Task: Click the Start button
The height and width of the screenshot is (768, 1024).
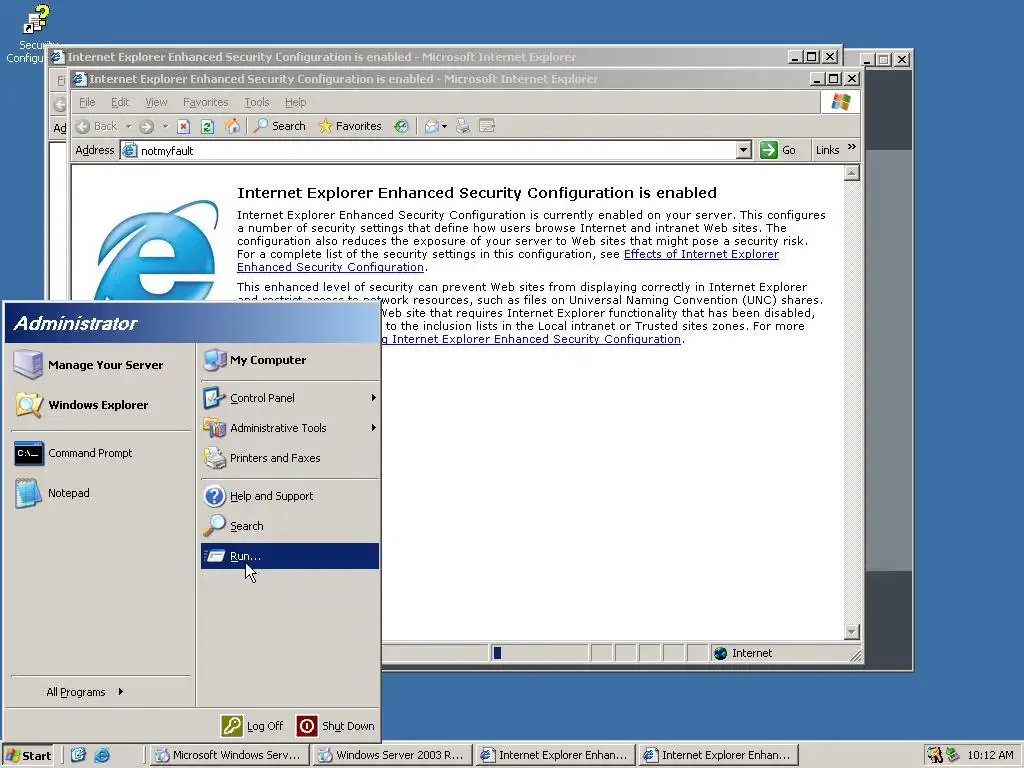Action: point(29,755)
